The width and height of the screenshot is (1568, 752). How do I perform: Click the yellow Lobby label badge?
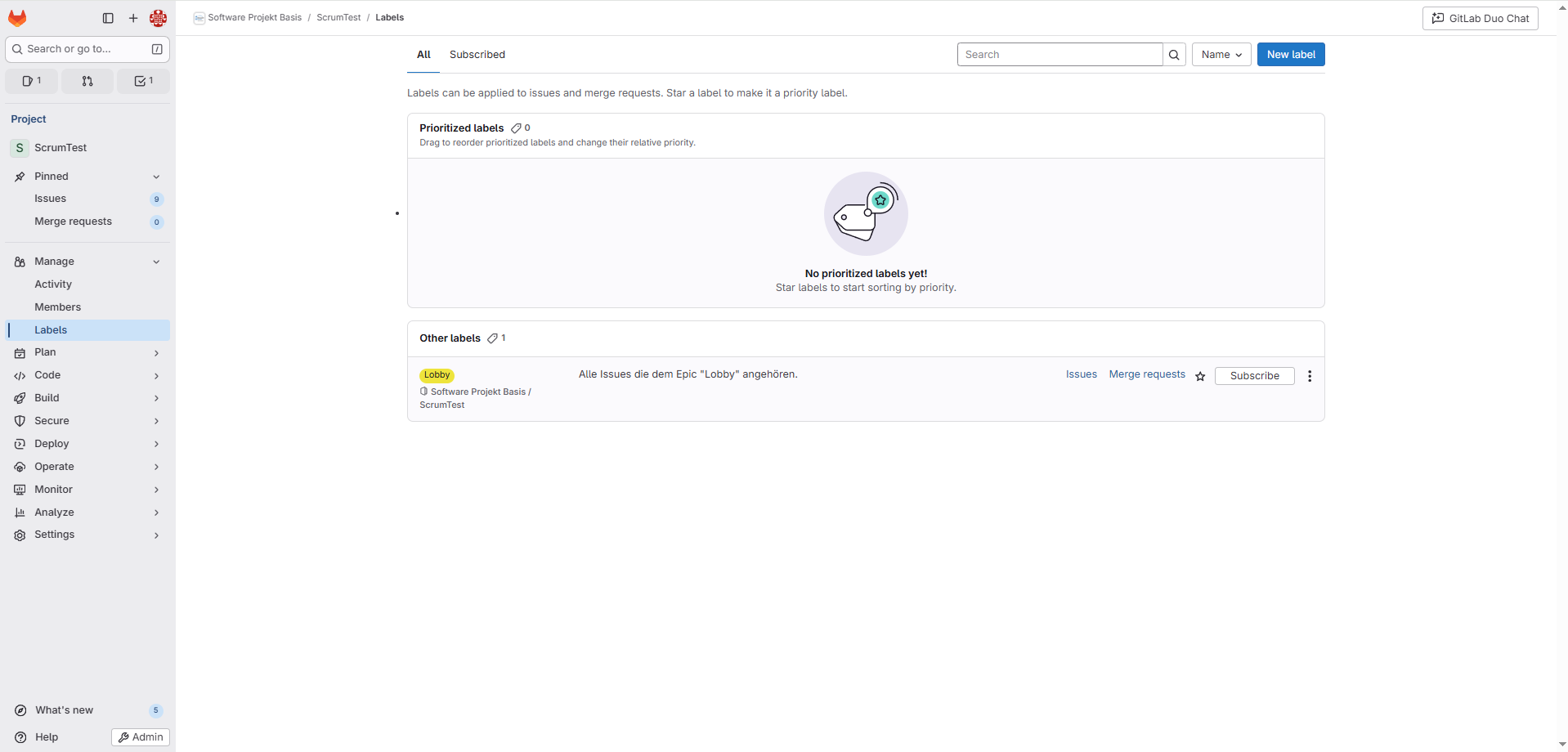437,375
